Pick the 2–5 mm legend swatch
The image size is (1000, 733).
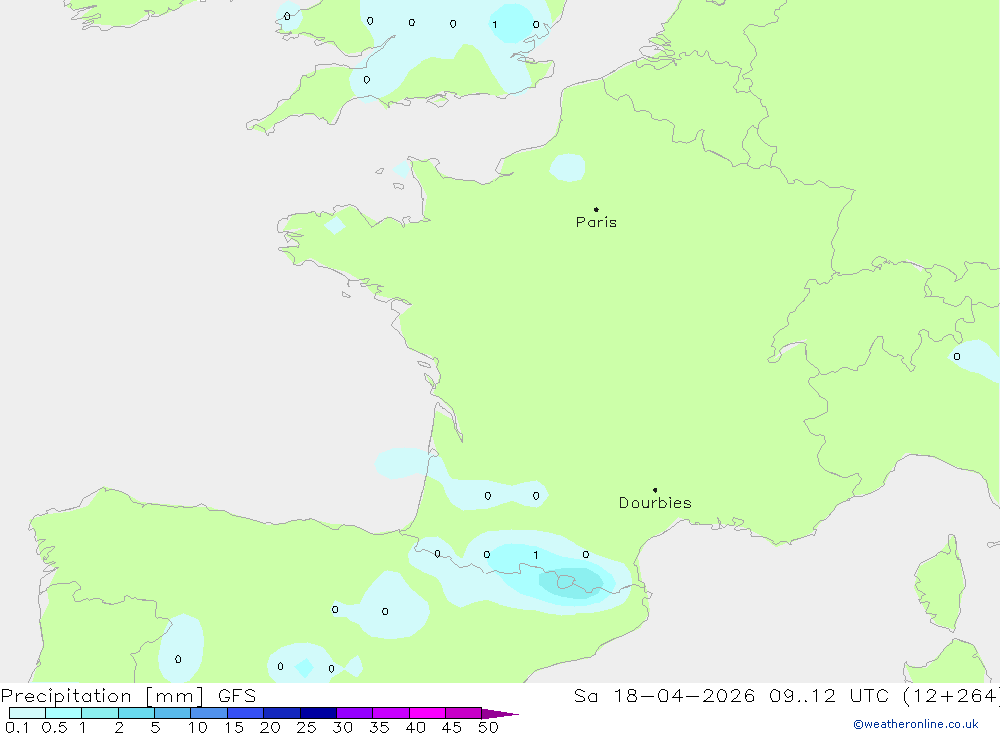136,713
